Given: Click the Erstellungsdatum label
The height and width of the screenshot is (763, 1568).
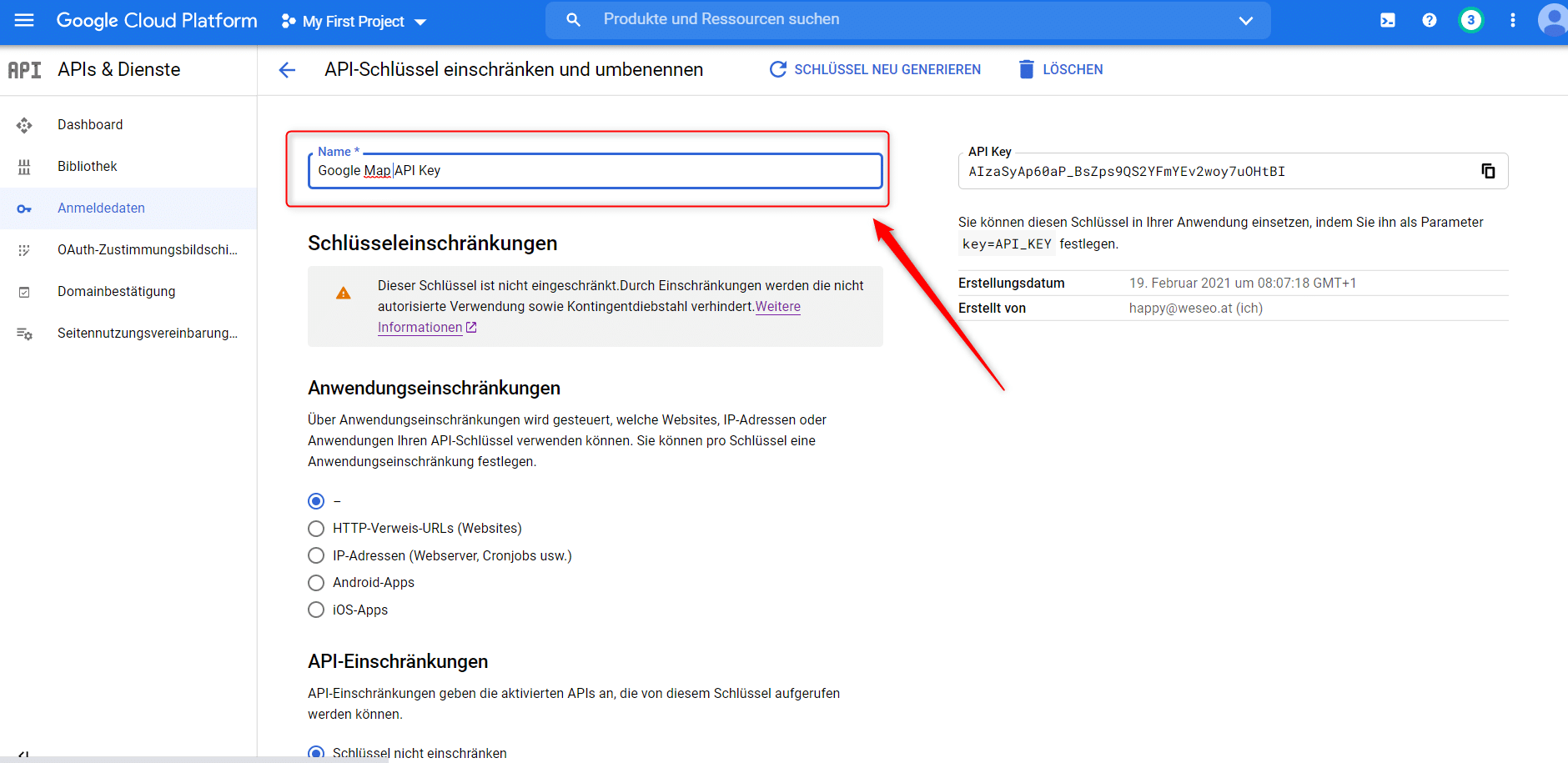Looking at the screenshot, I should pos(1012,284).
